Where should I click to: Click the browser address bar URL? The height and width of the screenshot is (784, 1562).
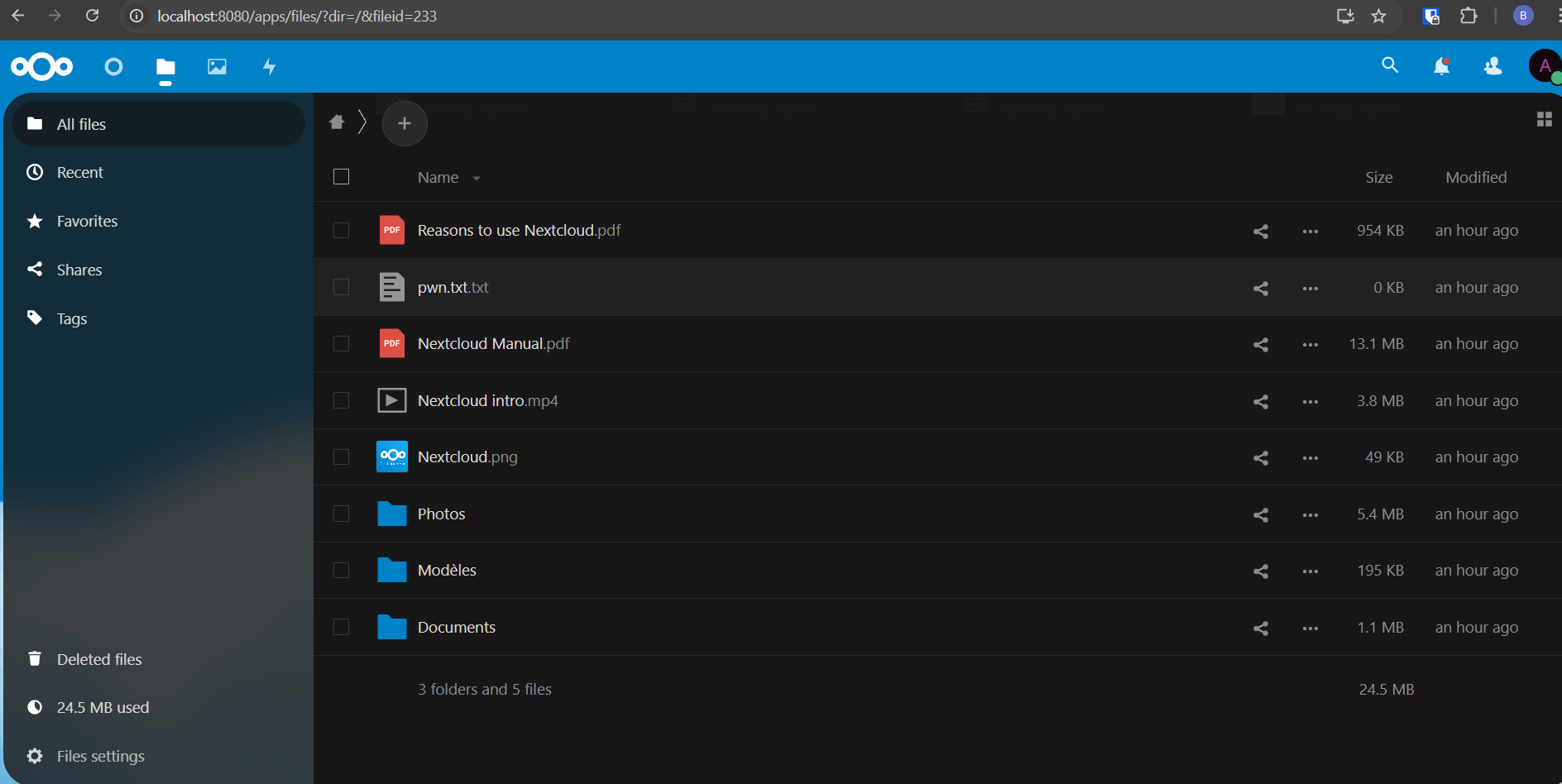click(297, 16)
